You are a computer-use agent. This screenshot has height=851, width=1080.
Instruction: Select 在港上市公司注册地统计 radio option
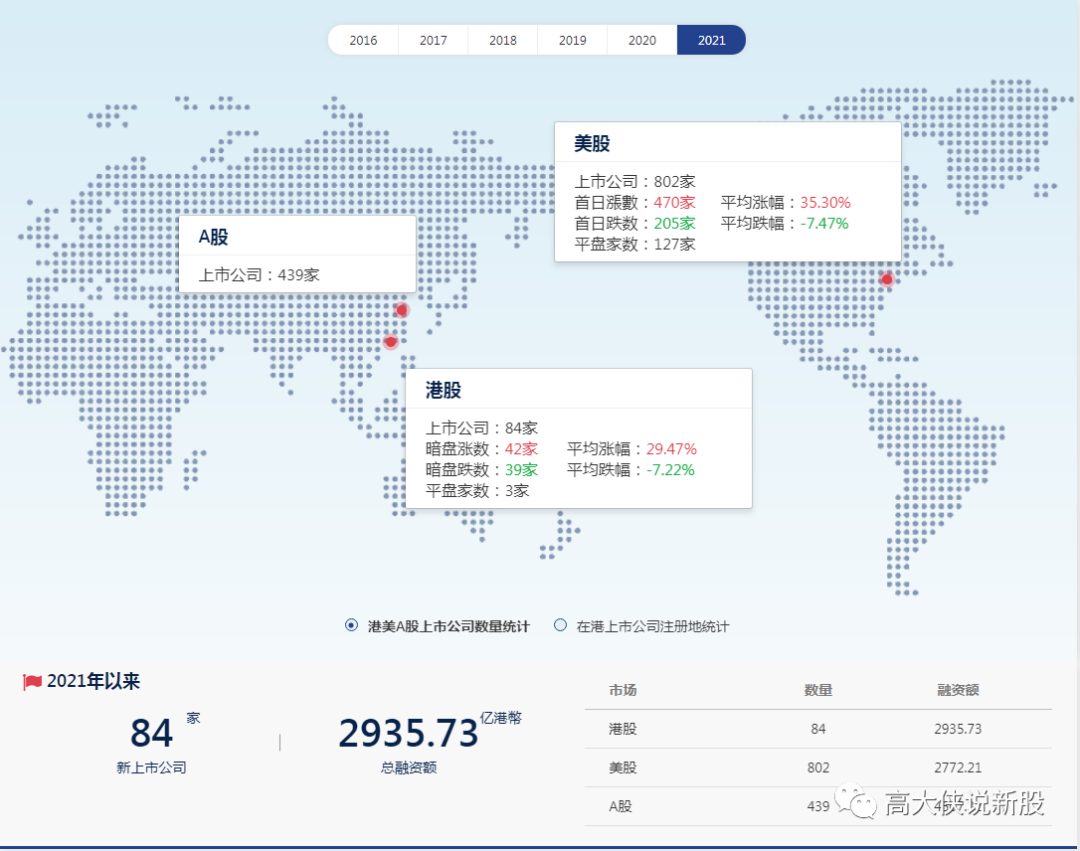point(561,625)
